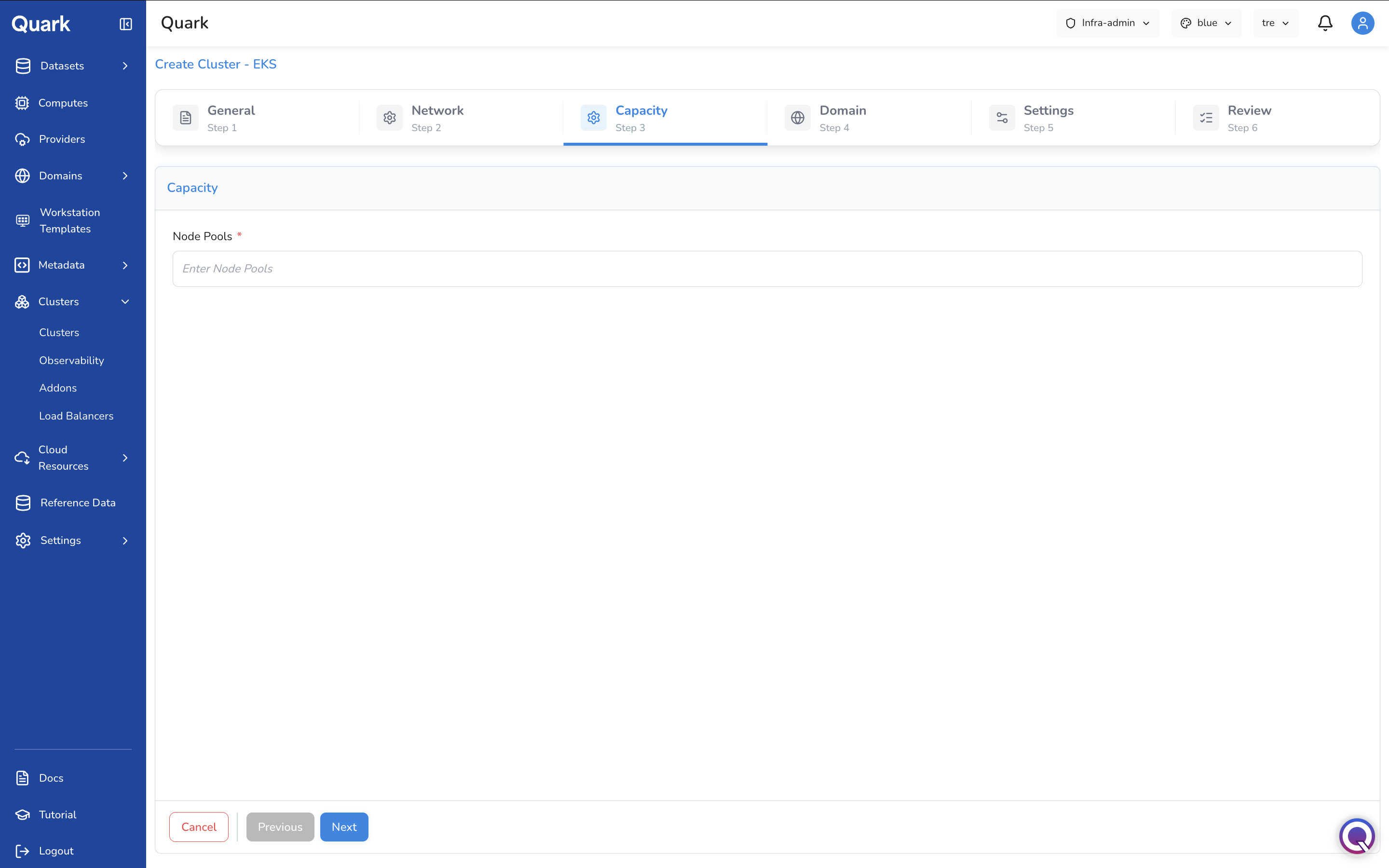Open Load Balancers under Clusters
This screenshot has height=868, width=1389.
[76, 416]
